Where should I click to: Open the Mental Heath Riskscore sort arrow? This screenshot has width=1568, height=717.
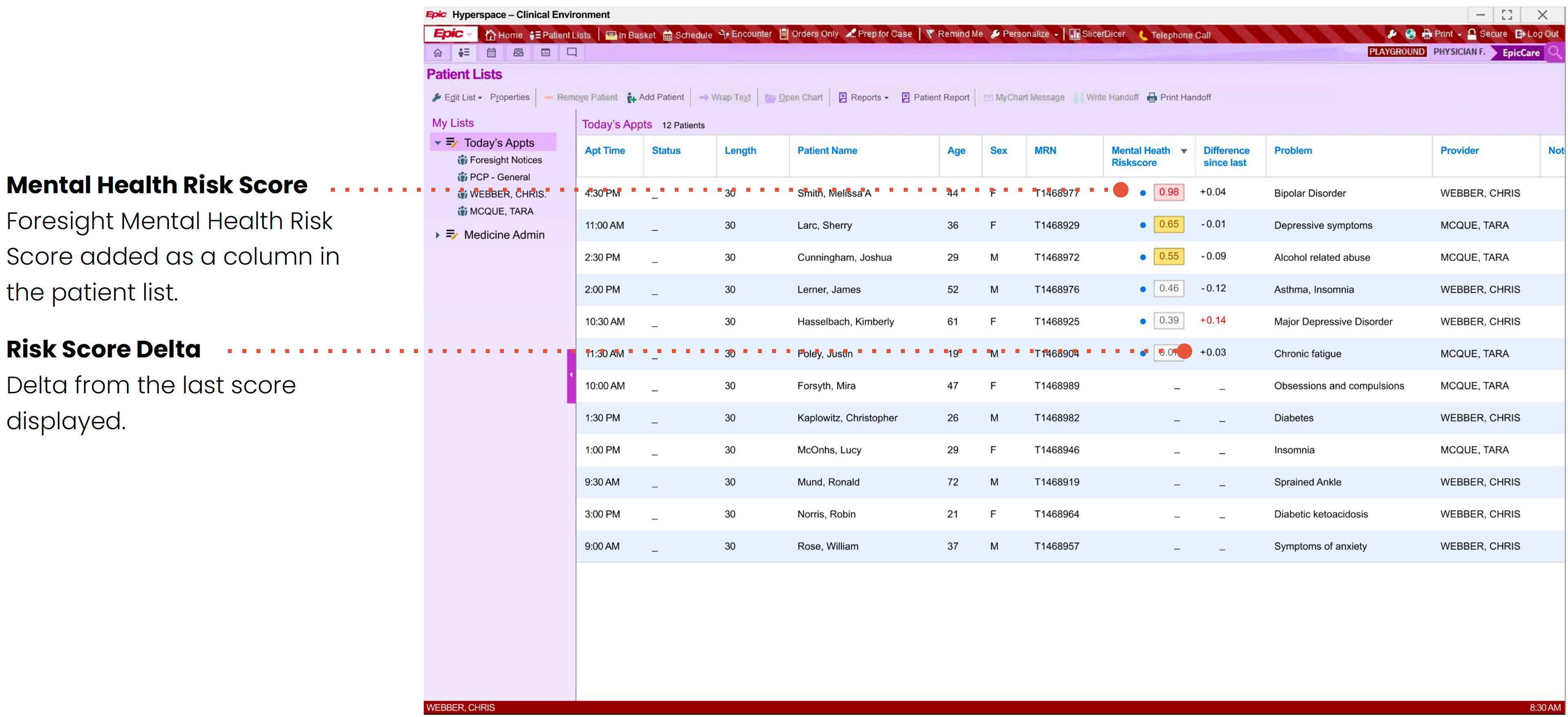[1183, 151]
